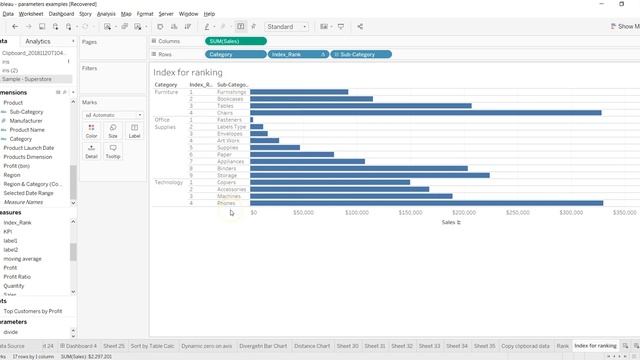Click the Show Me button
Screen dimensions: 640x360
click(625, 27)
